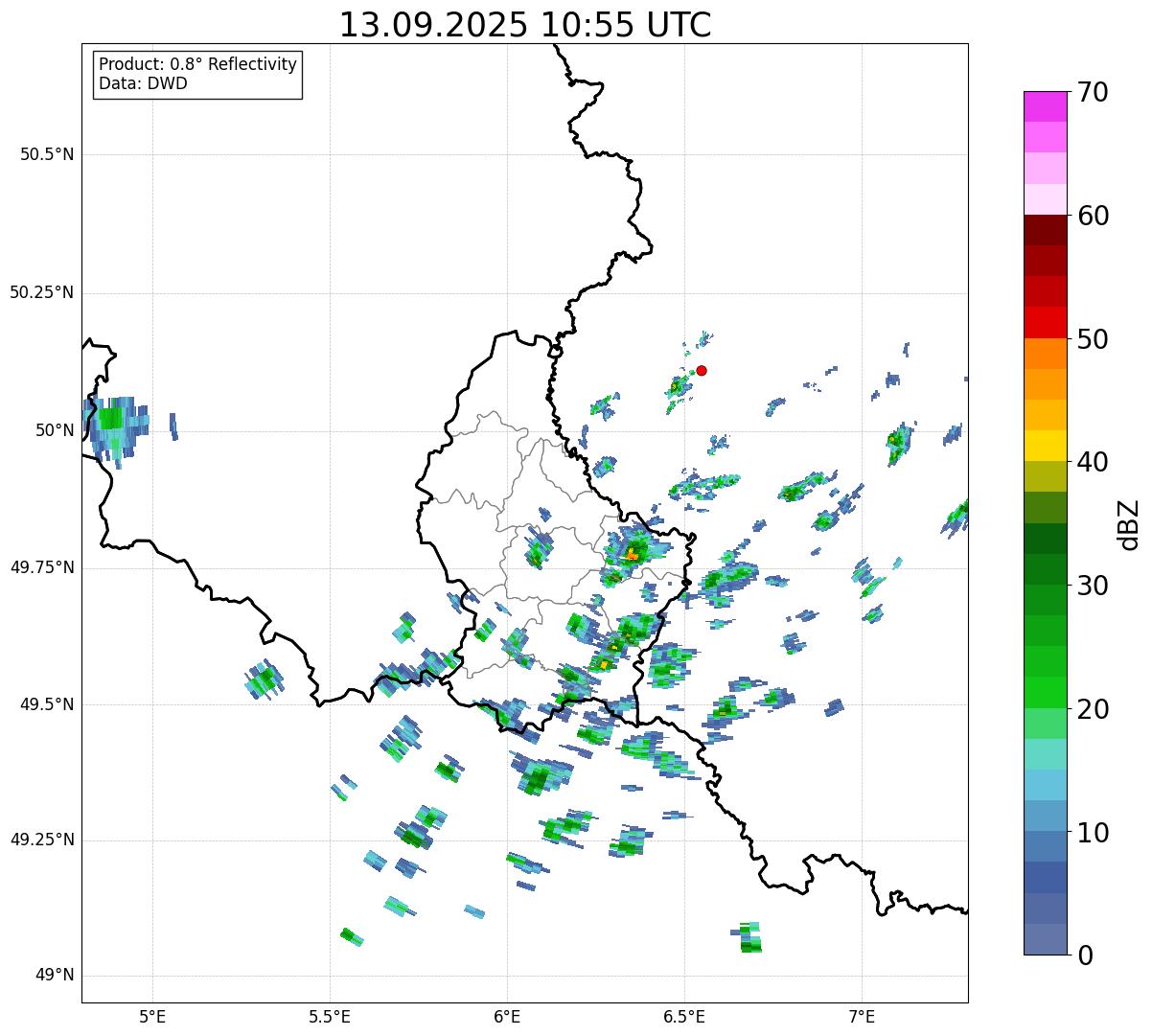Screen dimensions: 1152x1036
Task: Click the 50.25°N latitude label
Action: point(41,292)
